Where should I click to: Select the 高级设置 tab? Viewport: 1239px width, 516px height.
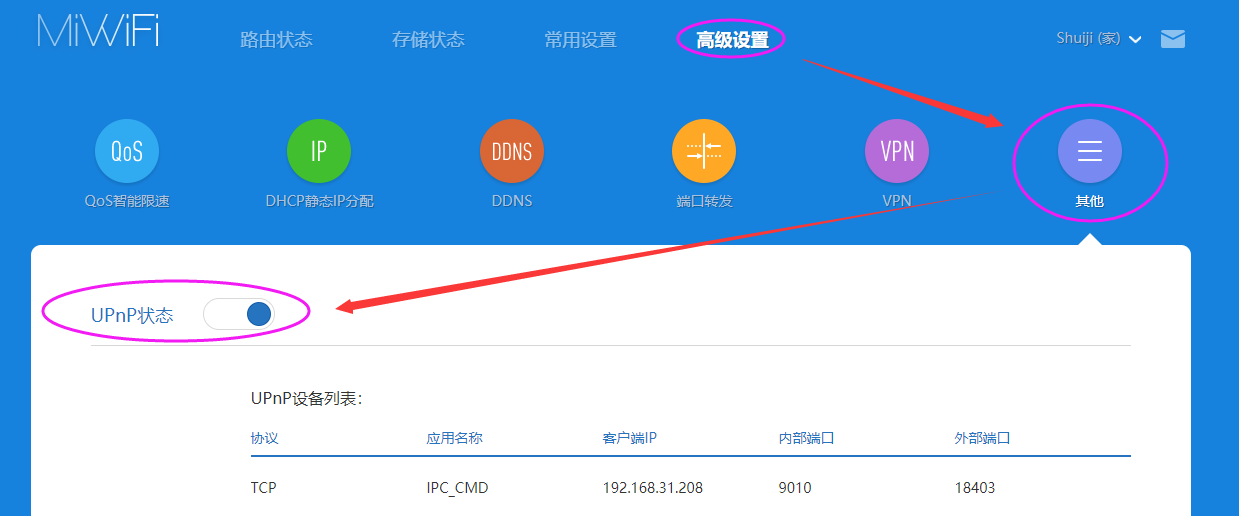tap(732, 40)
